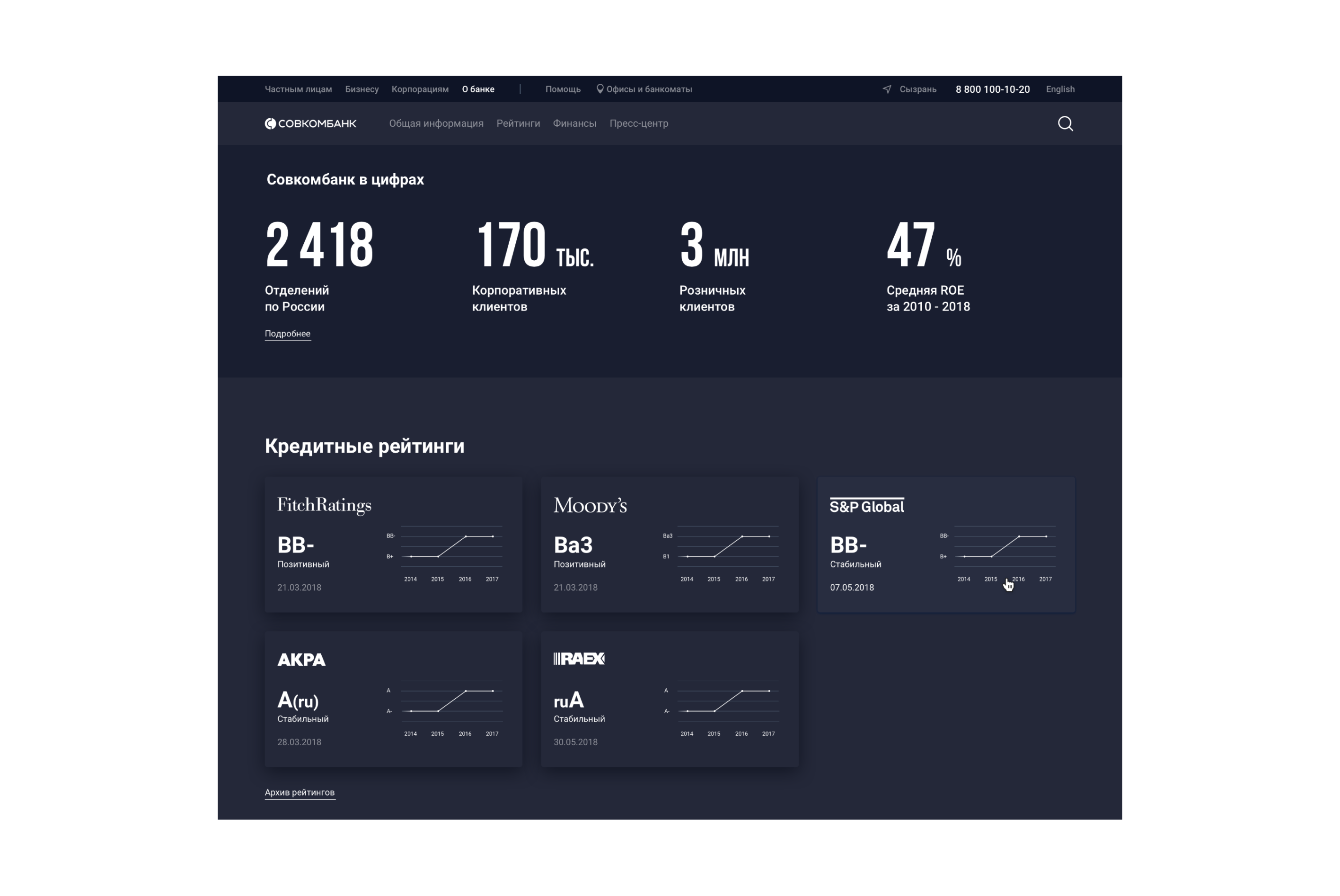Click the Ba3 rating value
The height and width of the screenshot is (896, 1340).
pos(573,545)
